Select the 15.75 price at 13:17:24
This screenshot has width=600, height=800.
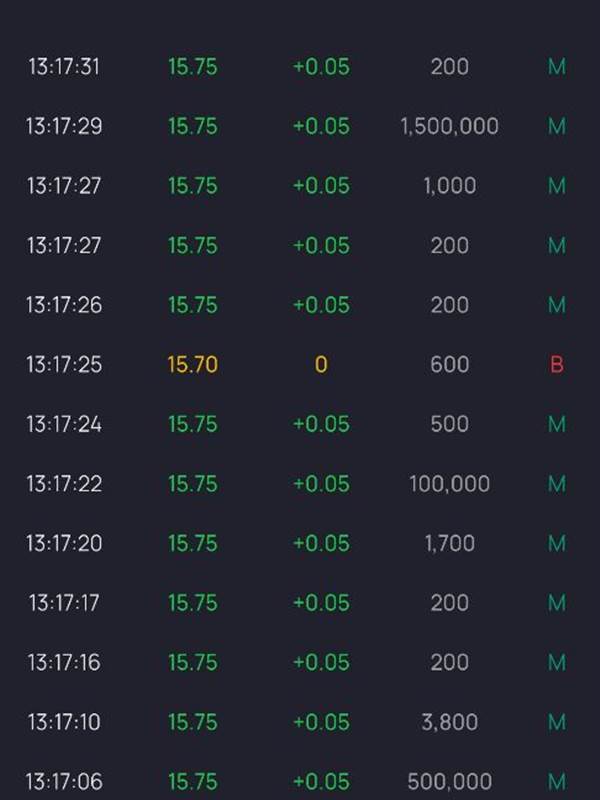(x=192, y=424)
